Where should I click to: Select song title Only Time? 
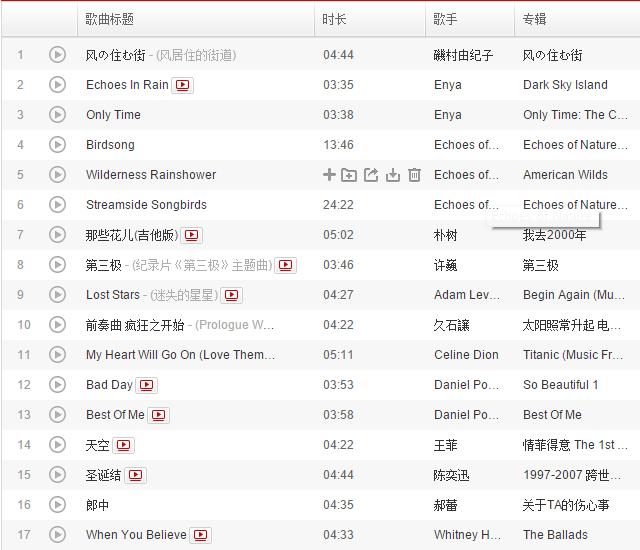(113, 115)
